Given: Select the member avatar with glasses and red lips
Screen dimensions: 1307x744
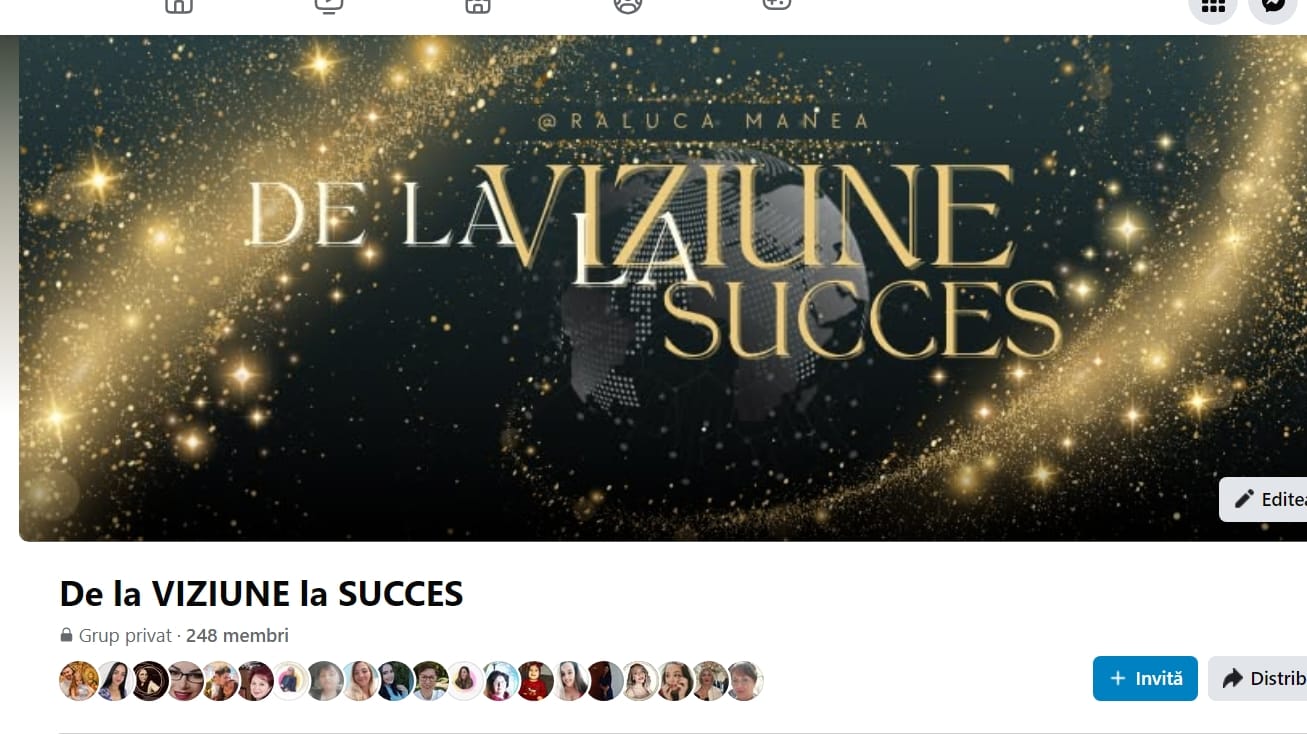Looking at the screenshot, I should (x=185, y=681).
